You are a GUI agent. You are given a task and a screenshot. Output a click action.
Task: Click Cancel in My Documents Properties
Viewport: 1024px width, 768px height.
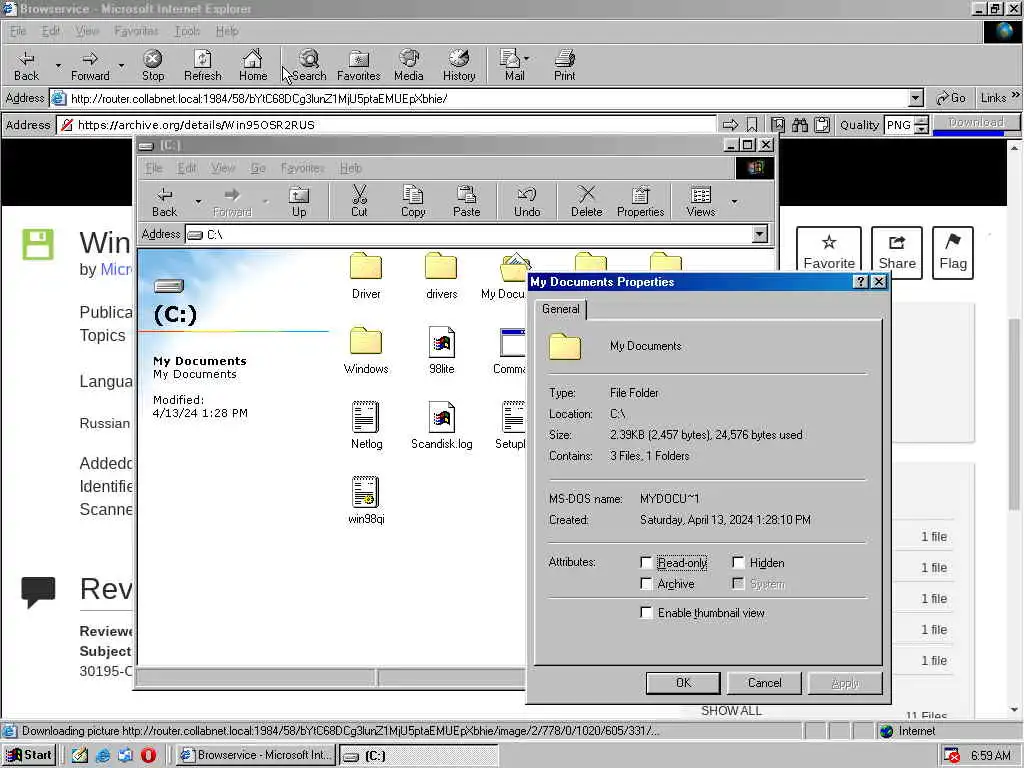tap(764, 682)
